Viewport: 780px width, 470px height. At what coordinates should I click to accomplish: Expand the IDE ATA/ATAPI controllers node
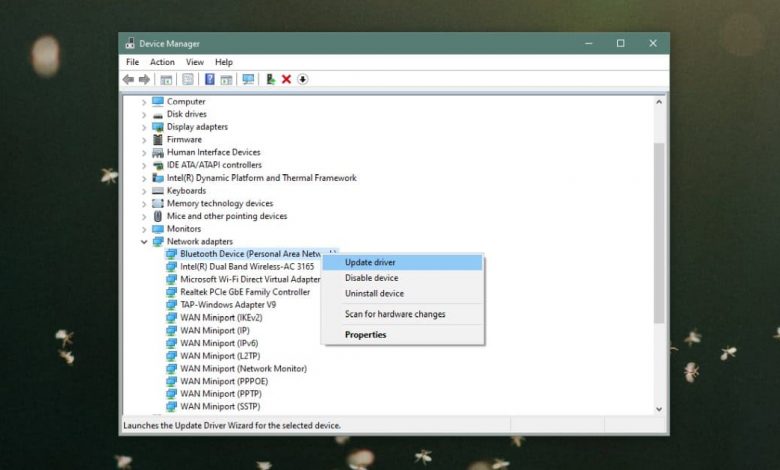pyautogui.click(x=144, y=166)
